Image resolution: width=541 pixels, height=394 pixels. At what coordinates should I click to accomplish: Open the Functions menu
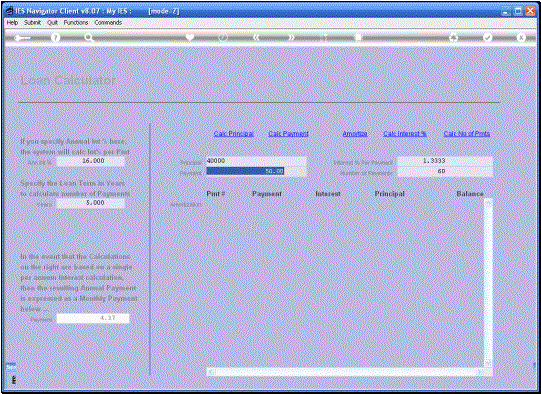[76, 22]
